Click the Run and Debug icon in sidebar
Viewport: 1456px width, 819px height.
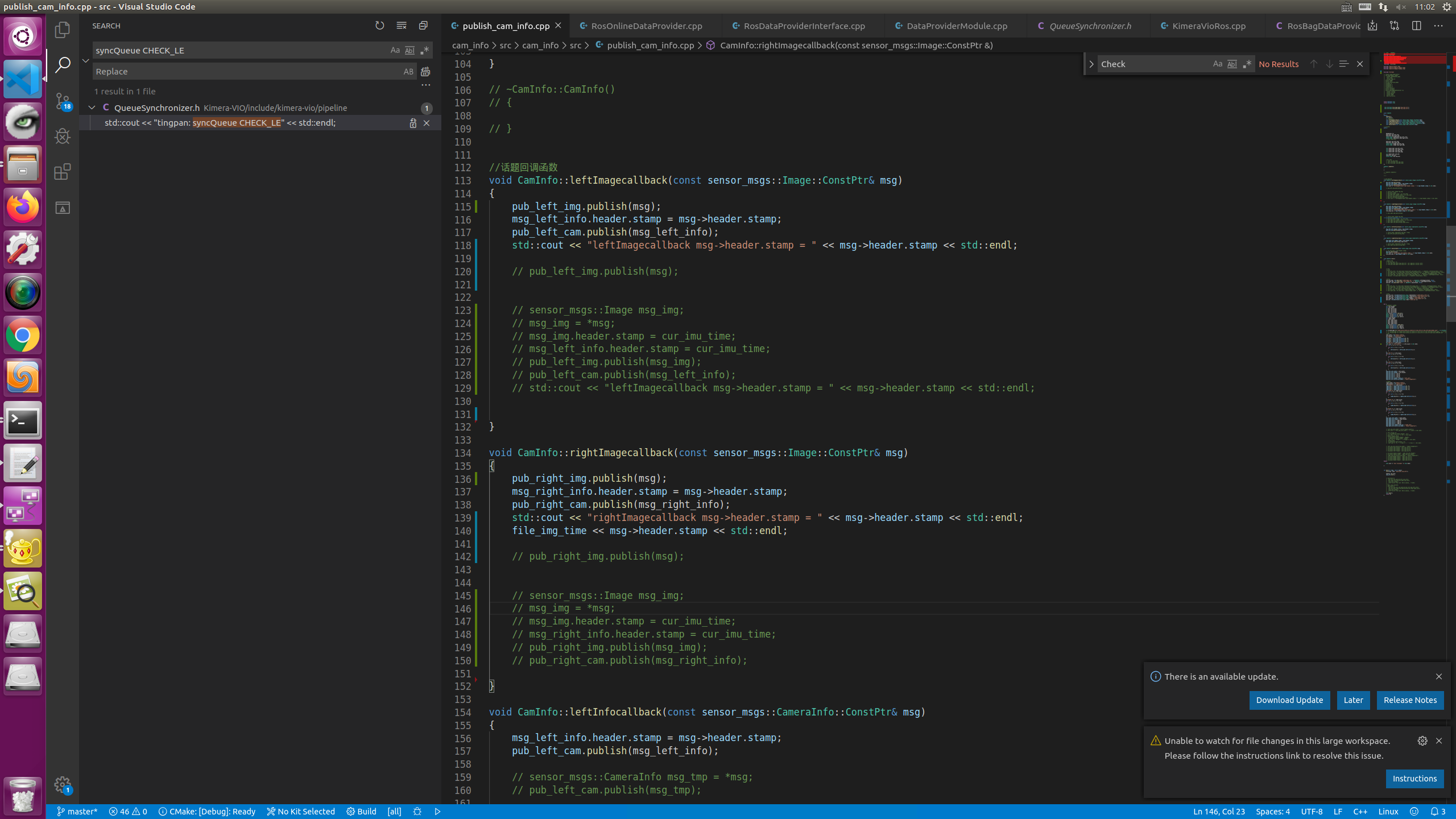click(63, 136)
